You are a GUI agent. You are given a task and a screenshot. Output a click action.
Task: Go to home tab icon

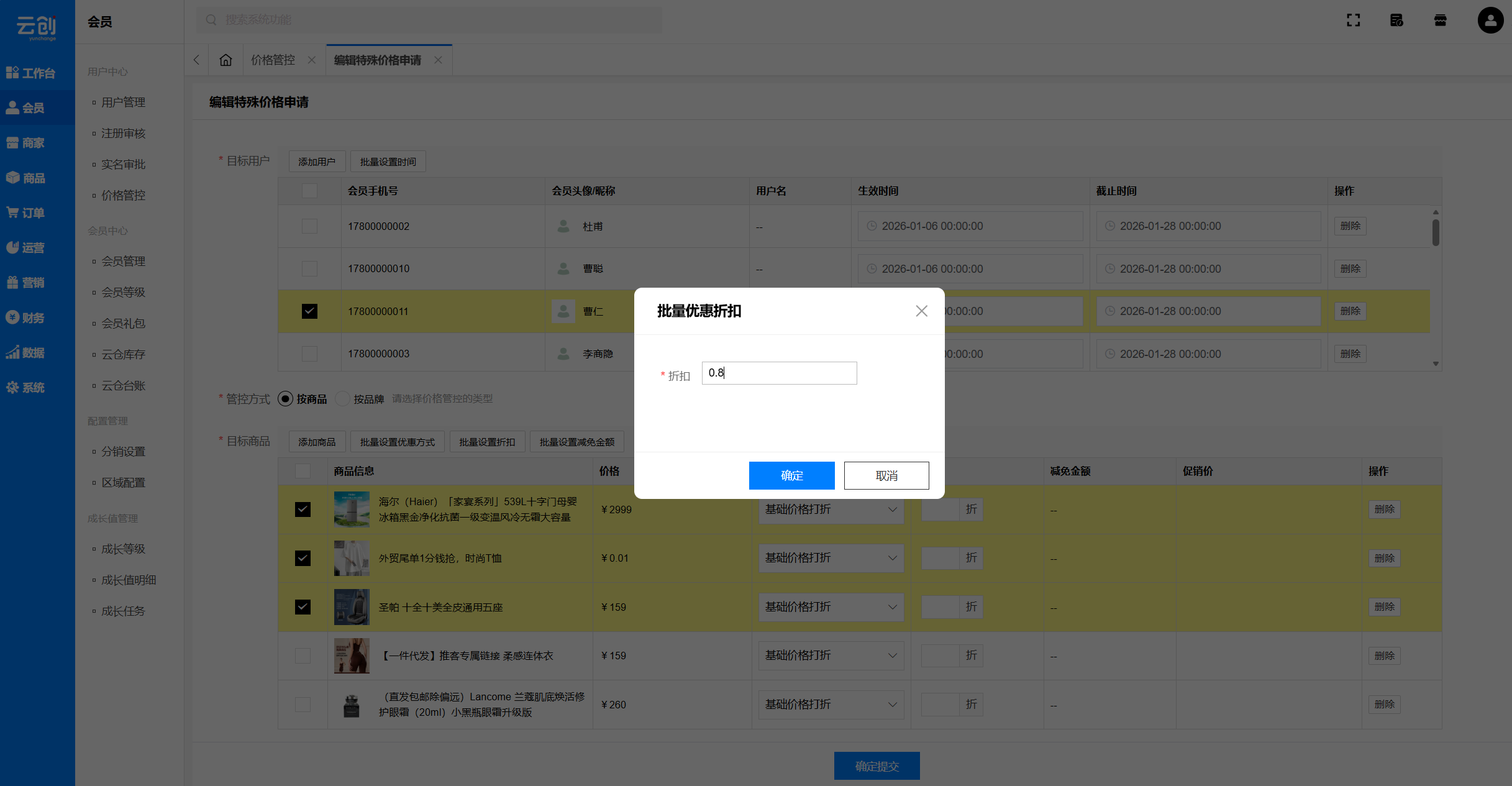[225, 60]
